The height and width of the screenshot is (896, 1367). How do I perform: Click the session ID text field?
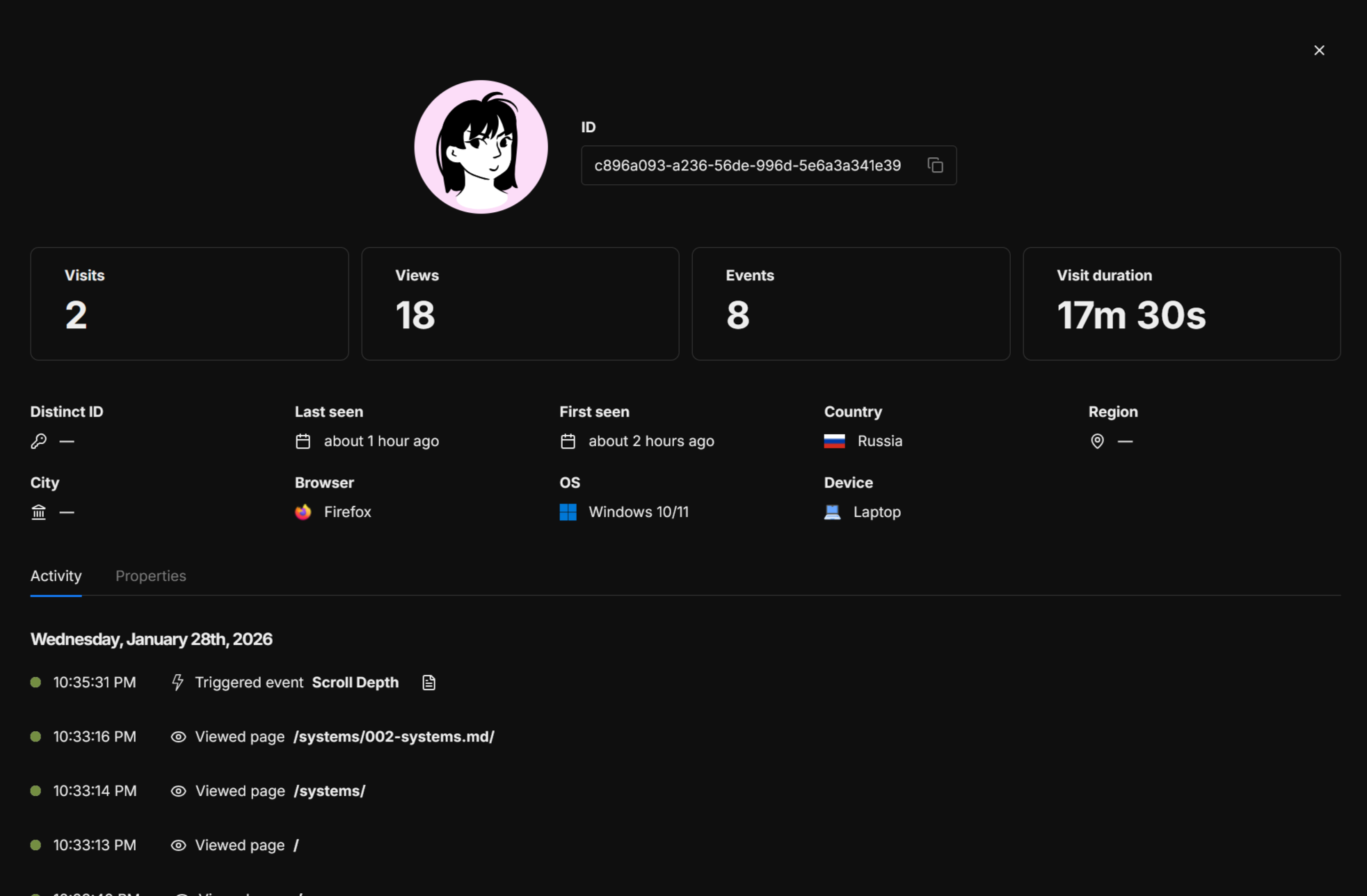click(x=747, y=166)
